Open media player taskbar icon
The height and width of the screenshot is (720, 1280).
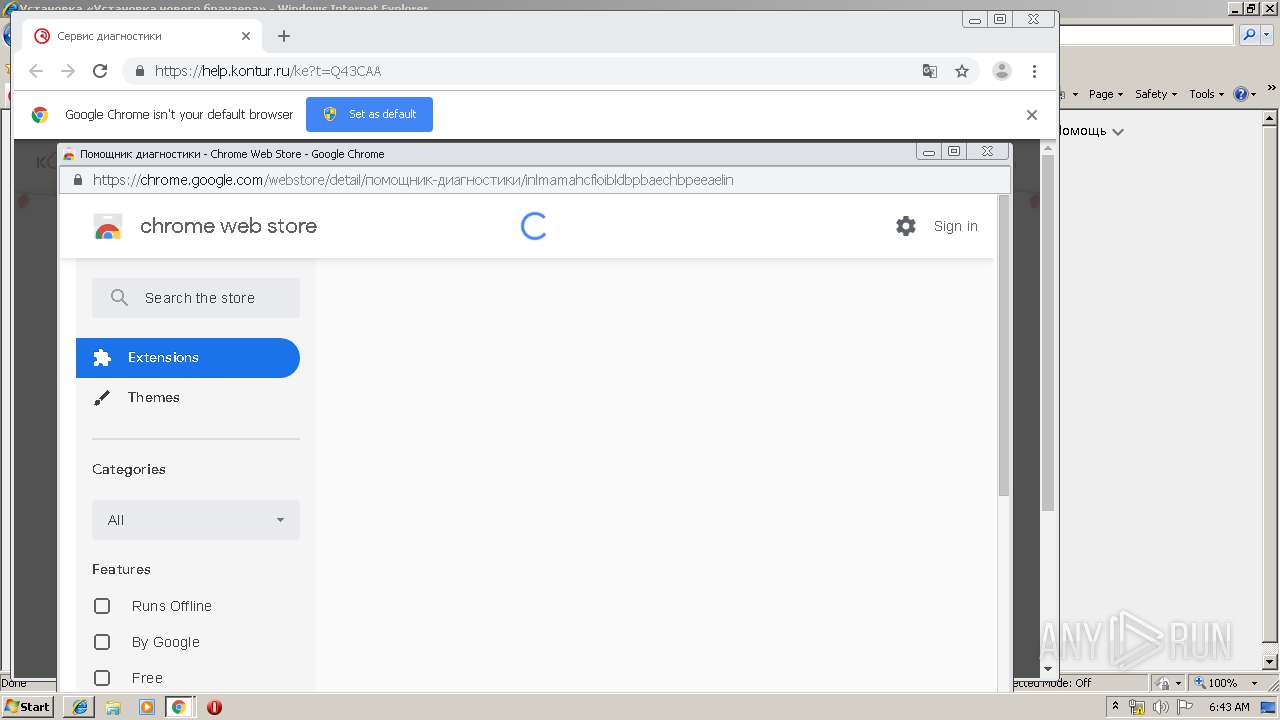(147, 707)
